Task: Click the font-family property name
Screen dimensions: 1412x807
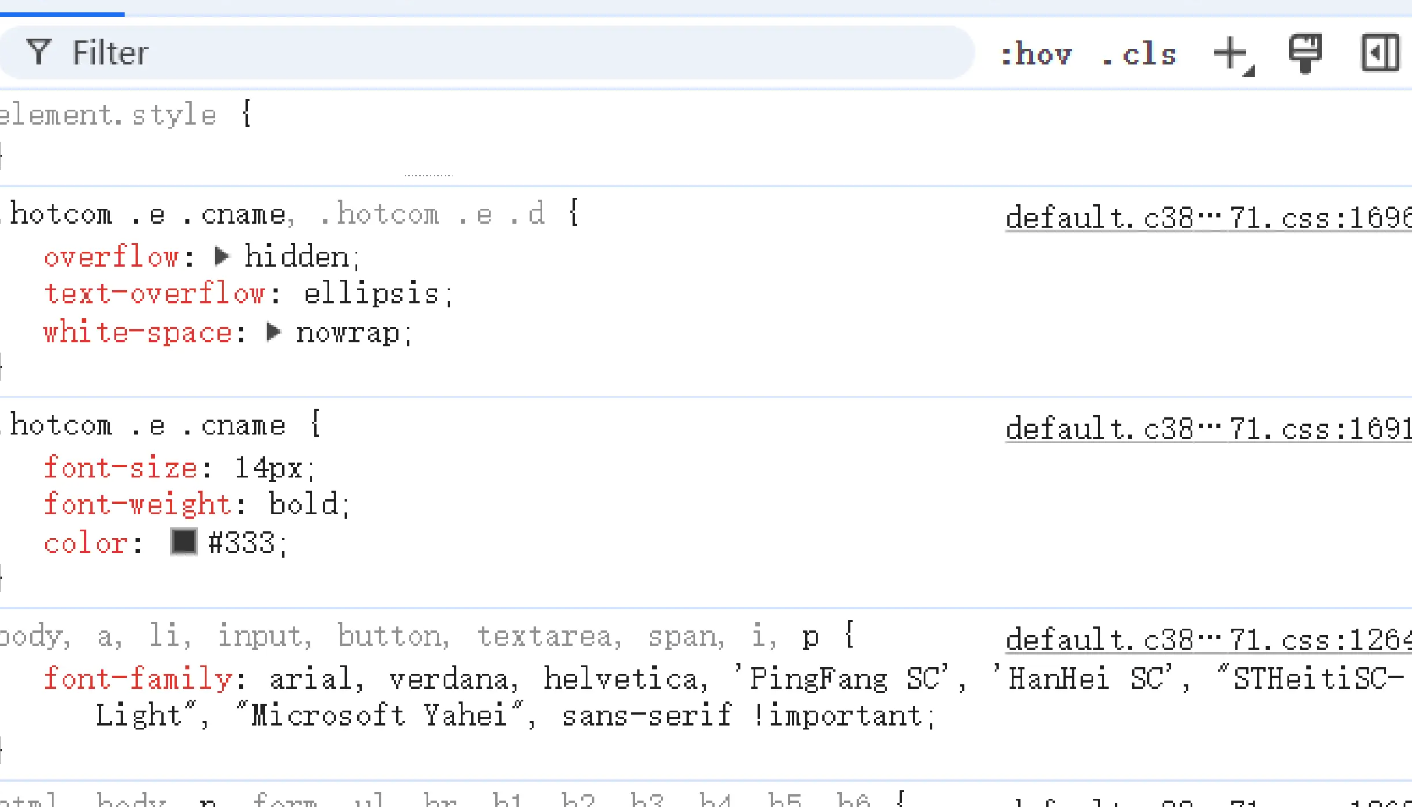Action: click(x=138, y=679)
